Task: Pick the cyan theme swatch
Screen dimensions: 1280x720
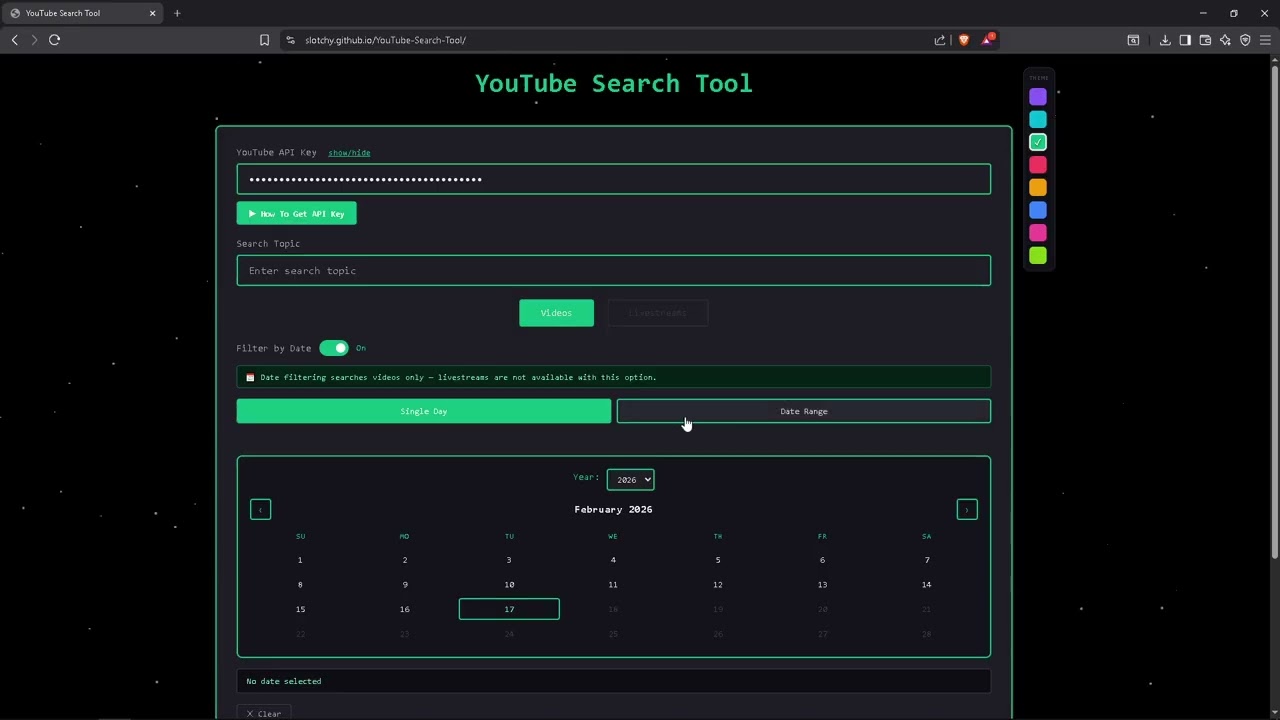Action: pos(1038,119)
